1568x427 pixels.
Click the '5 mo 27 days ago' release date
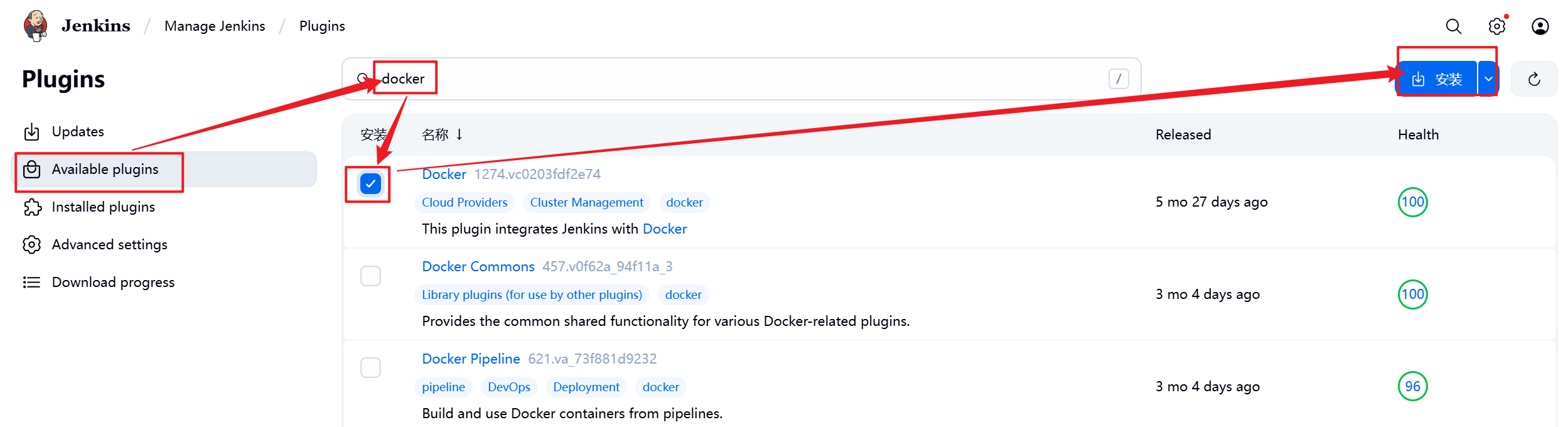click(1211, 202)
